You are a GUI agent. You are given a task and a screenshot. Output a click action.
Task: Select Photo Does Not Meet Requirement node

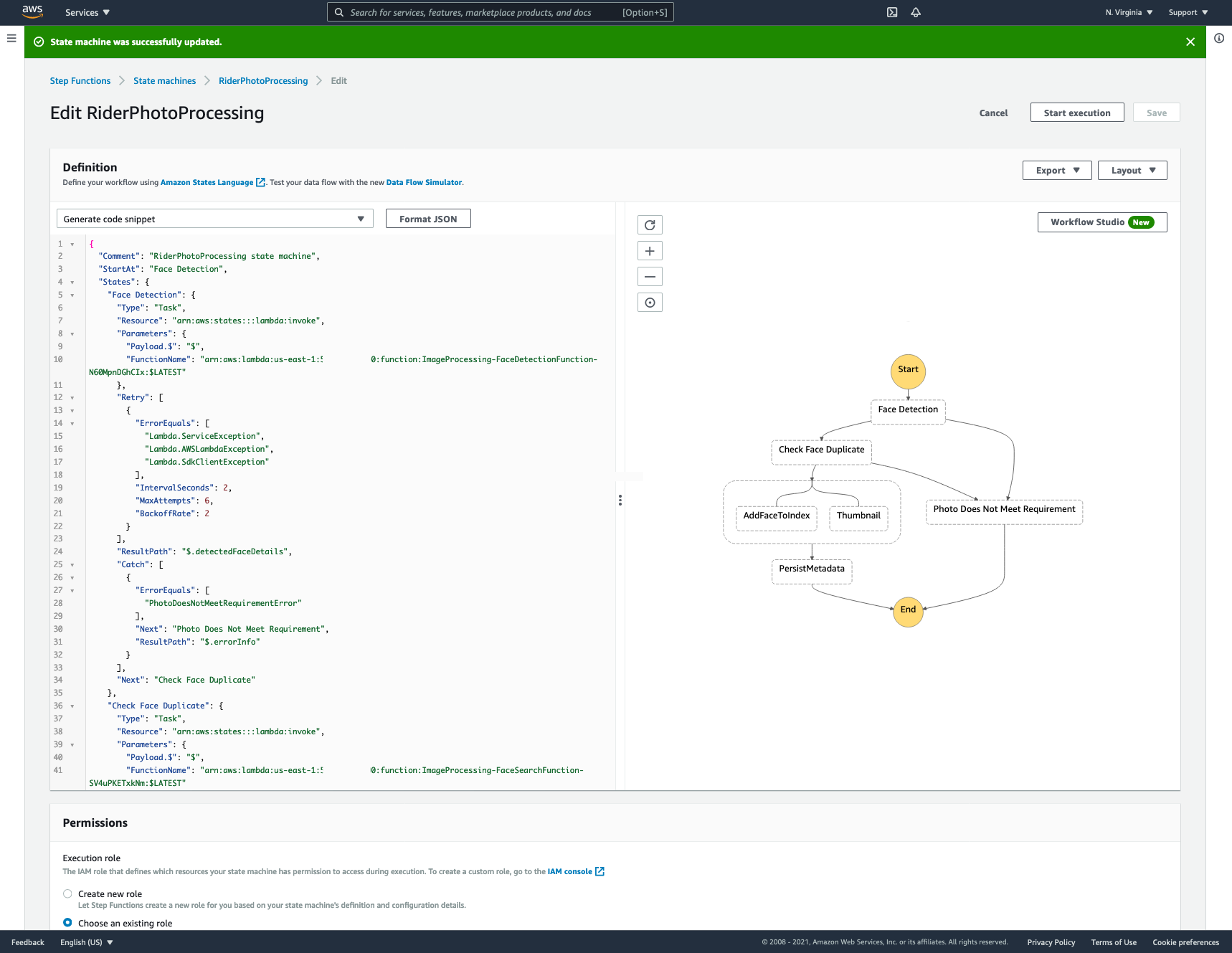coord(1004,511)
